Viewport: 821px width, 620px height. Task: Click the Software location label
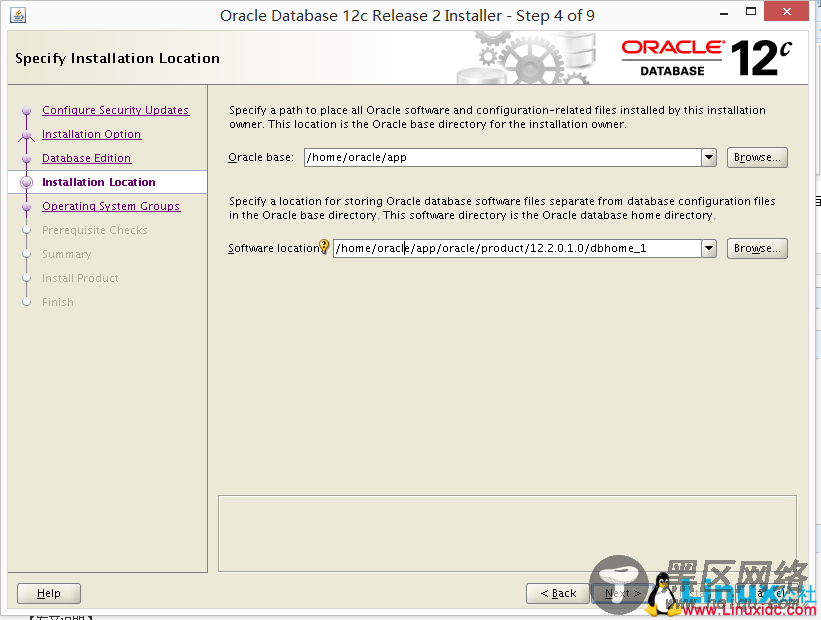[x=273, y=248]
